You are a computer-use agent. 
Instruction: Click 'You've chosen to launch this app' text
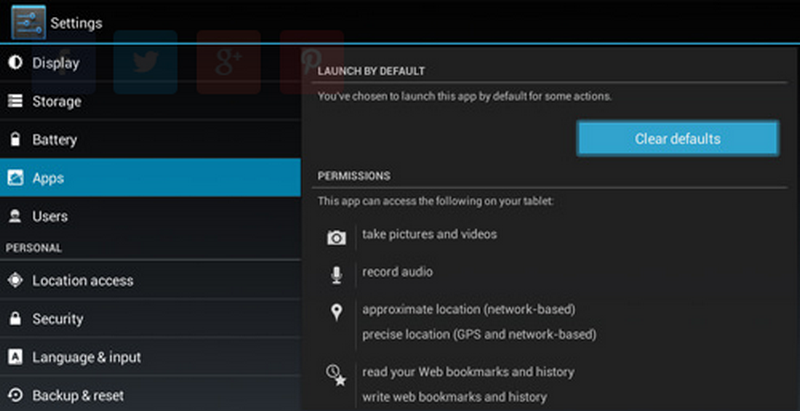tap(464, 96)
